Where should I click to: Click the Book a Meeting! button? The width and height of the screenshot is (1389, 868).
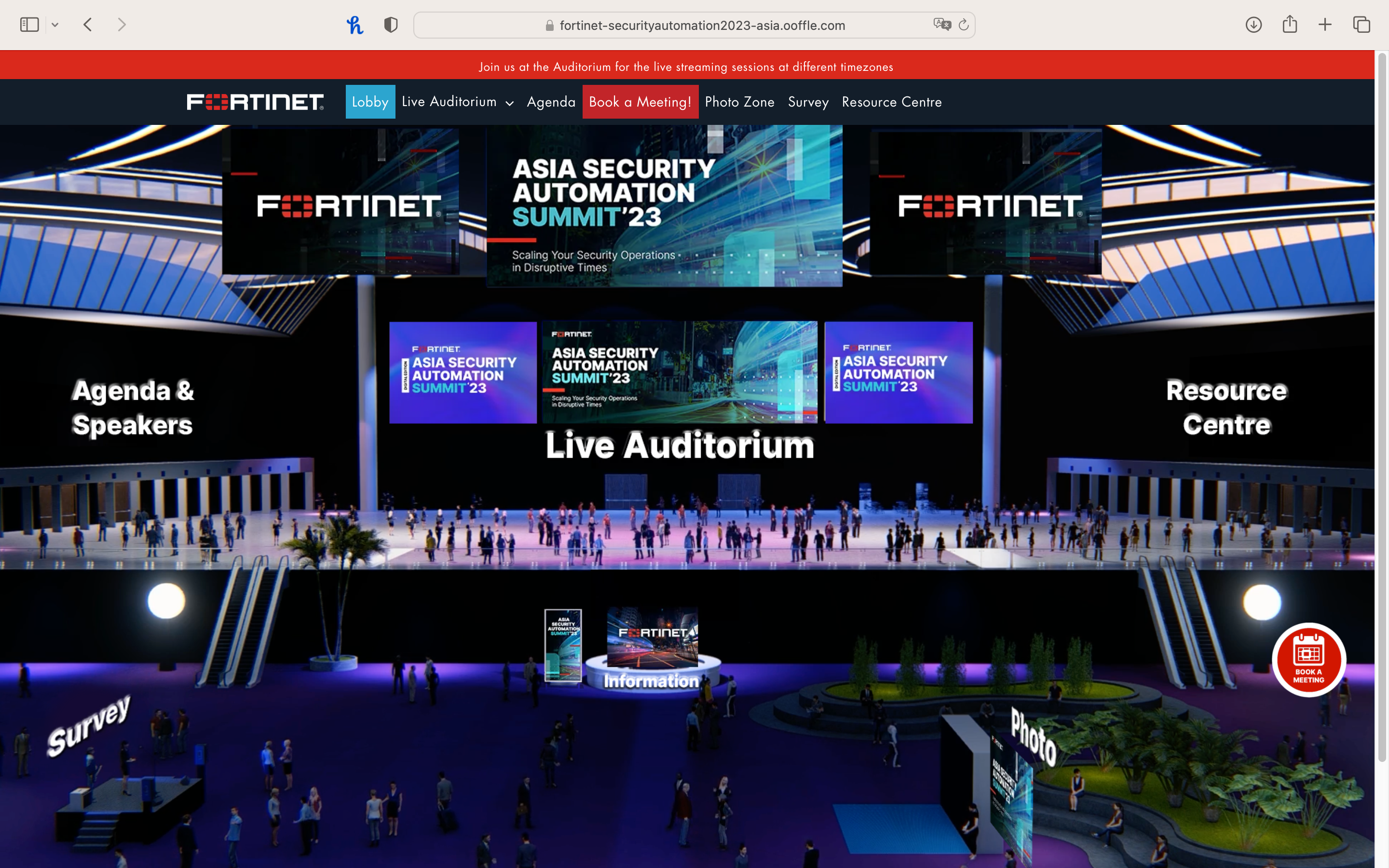(x=640, y=102)
